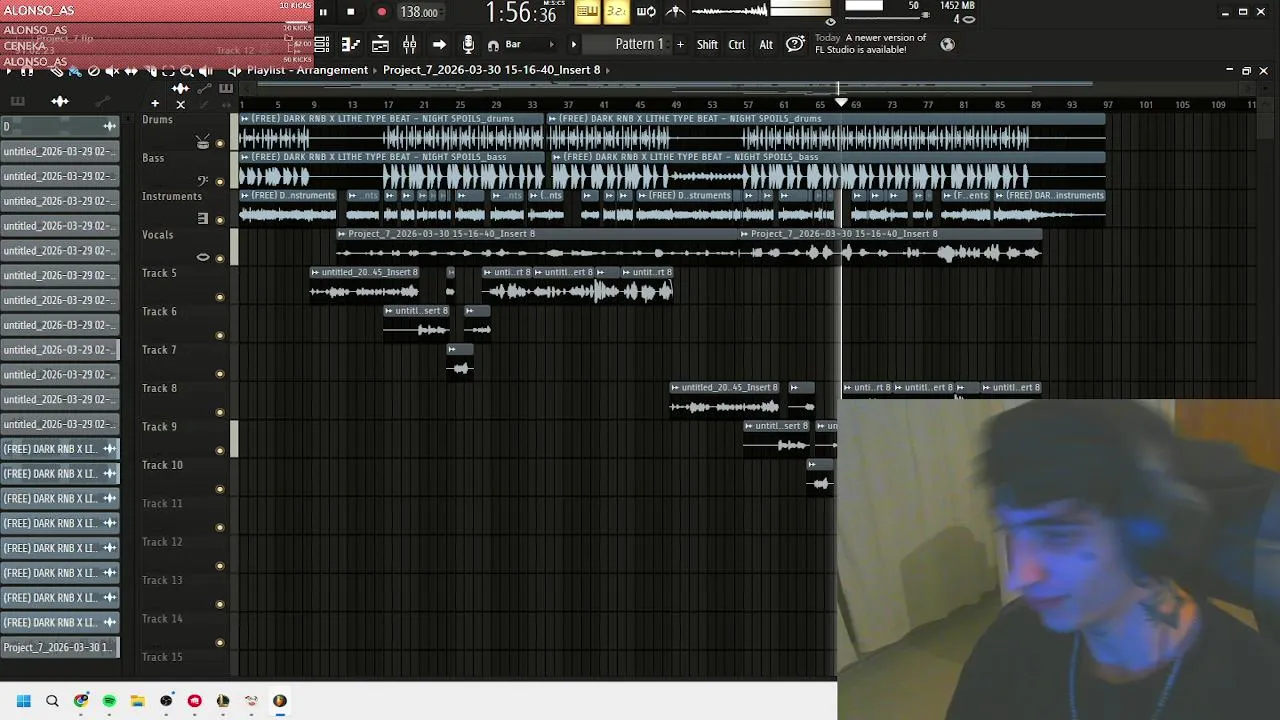Open first Project_7 vocals clip menu
The height and width of the screenshot is (720, 1280).
coord(342,234)
